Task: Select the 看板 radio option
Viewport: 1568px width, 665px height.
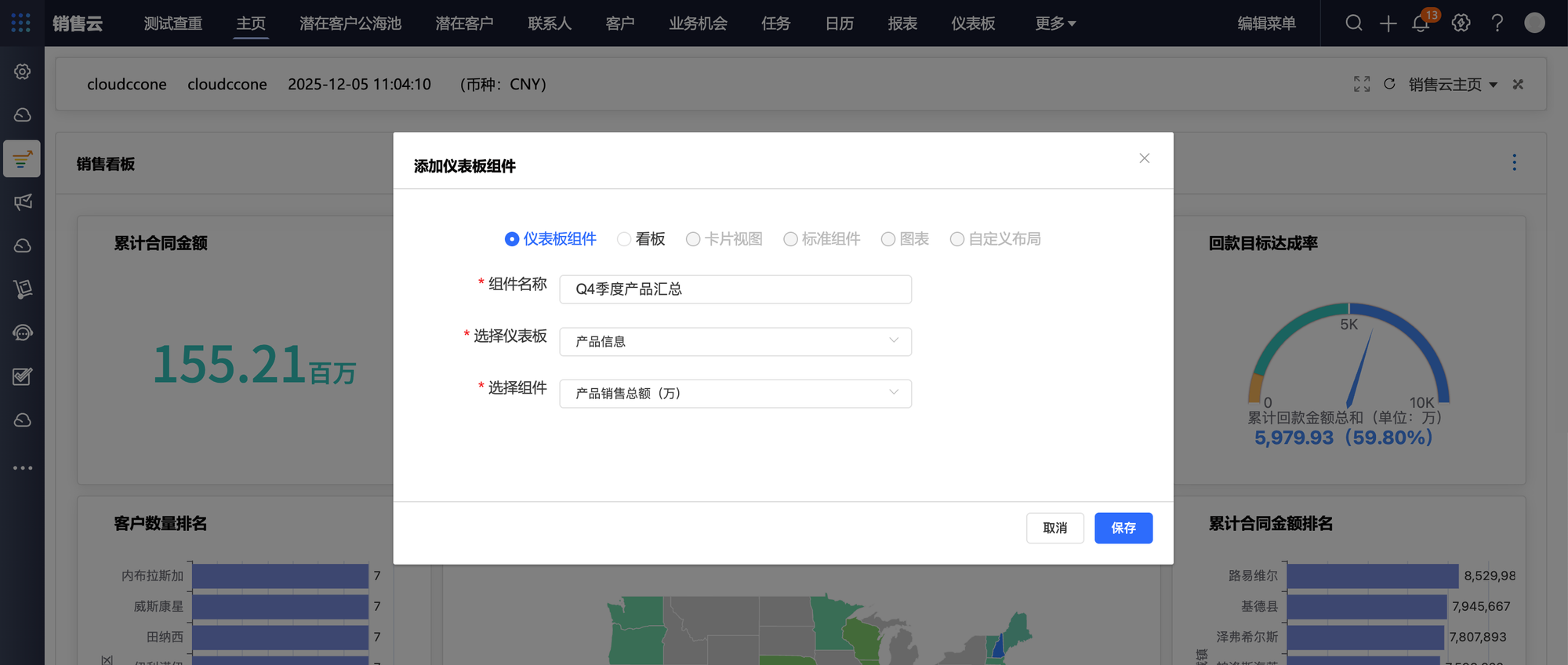Action: 624,239
